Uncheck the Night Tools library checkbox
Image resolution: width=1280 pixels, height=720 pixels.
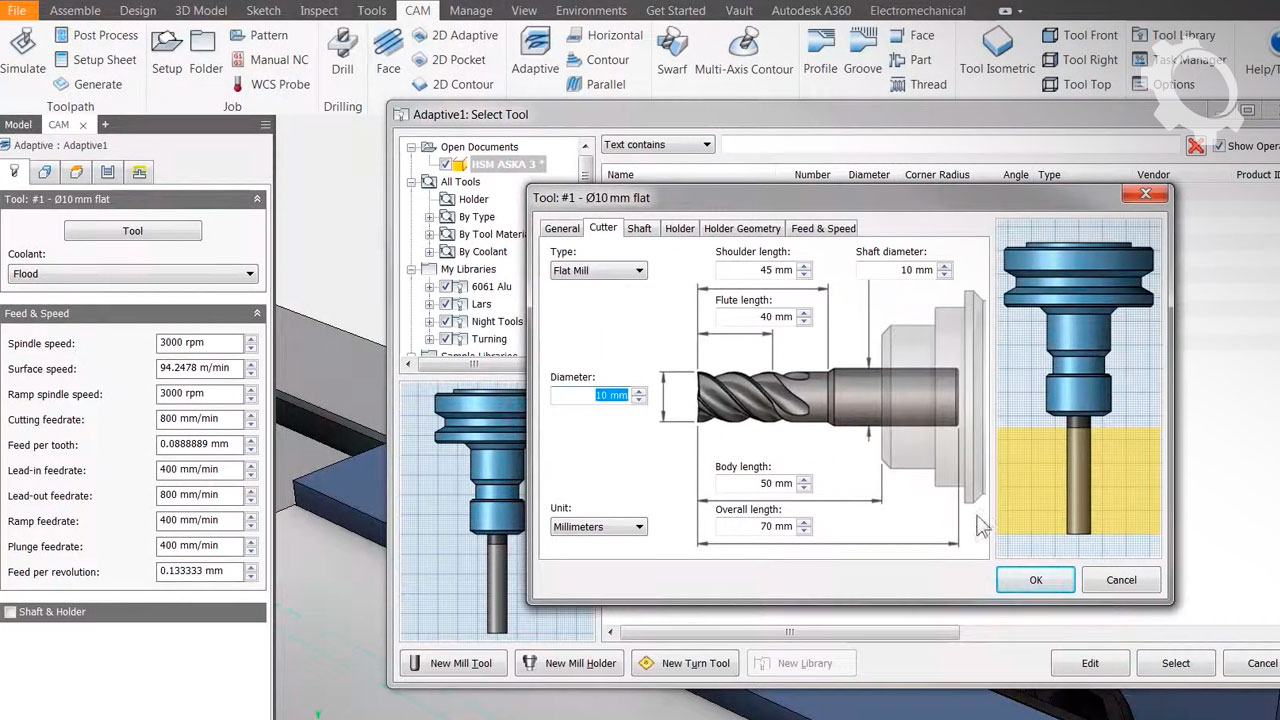pos(447,322)
